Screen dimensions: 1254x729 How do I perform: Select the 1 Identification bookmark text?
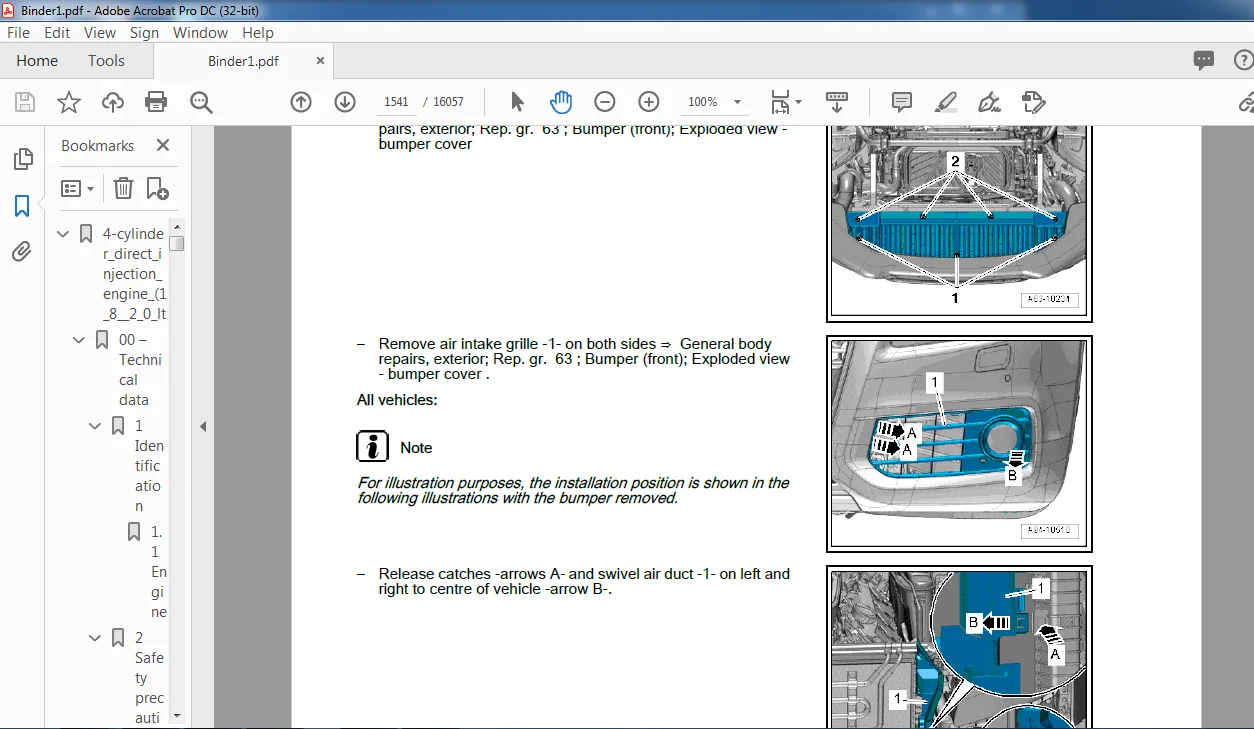(x=149, y=466)
